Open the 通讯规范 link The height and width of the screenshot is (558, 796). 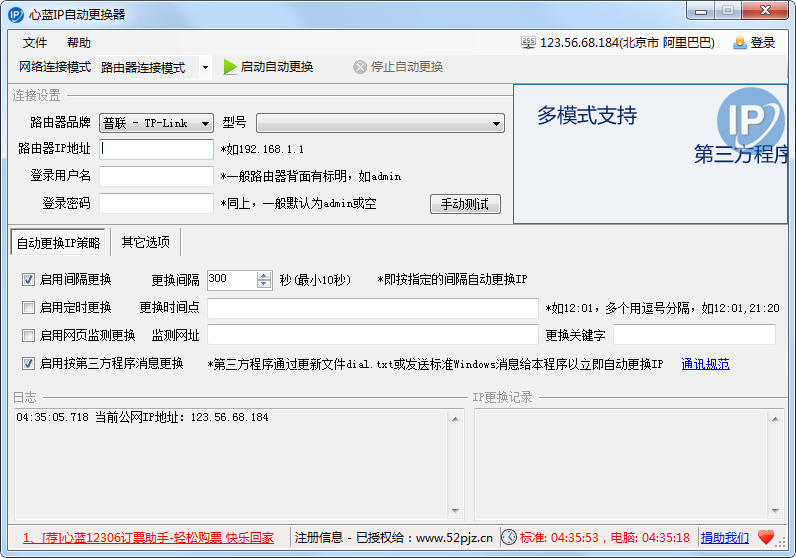(705, 364)
